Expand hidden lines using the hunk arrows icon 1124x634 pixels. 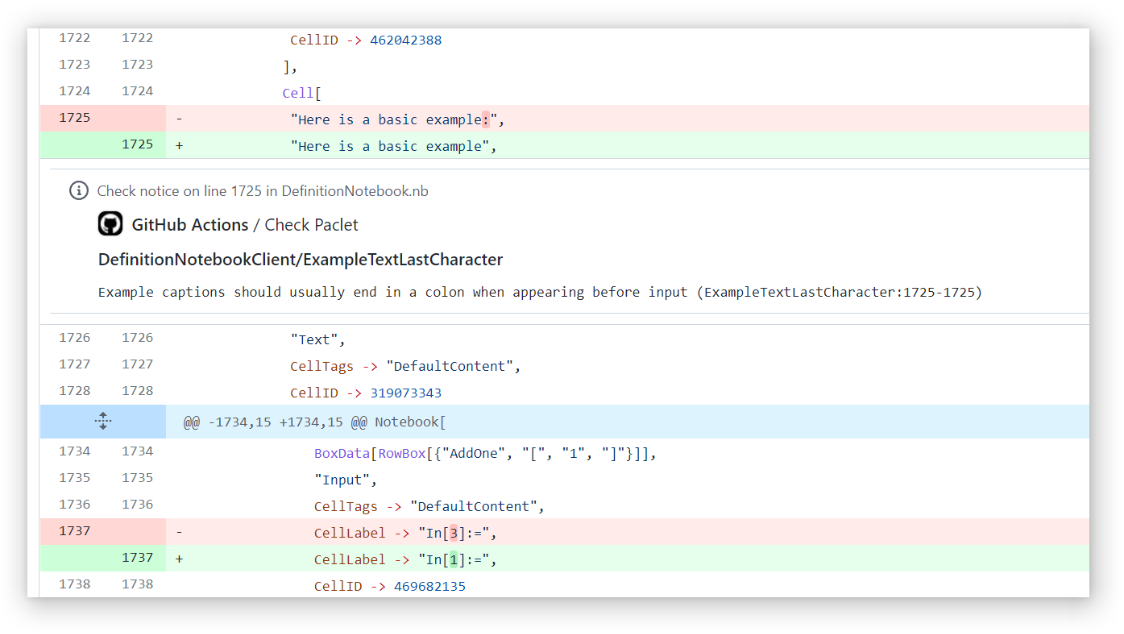(x=102, y=421)
